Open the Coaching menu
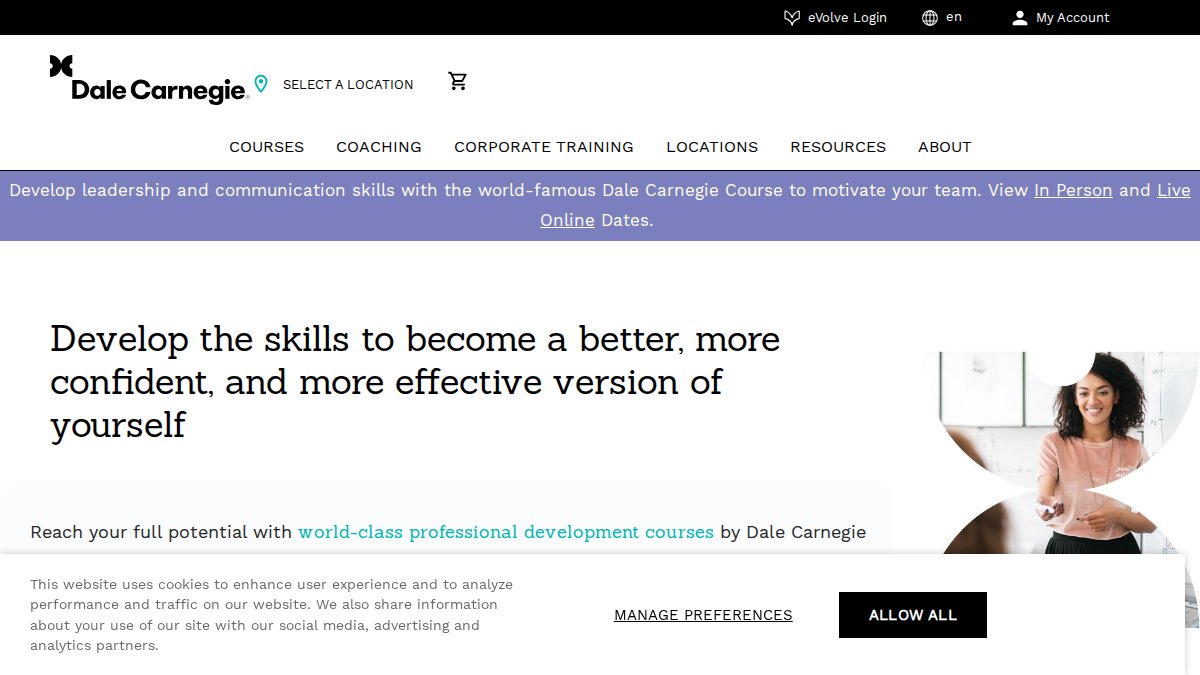 tap(379, 147)
